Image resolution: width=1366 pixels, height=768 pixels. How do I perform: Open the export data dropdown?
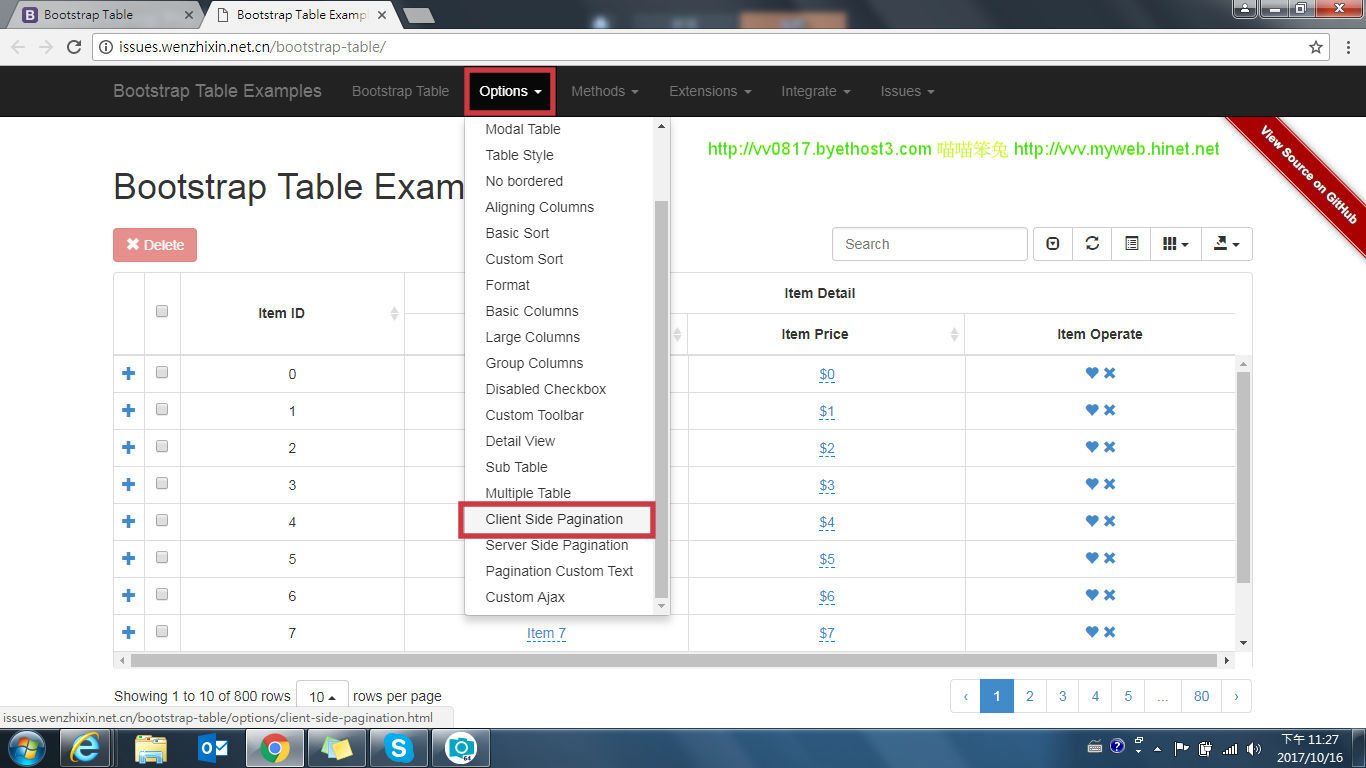coord(1226,244)
